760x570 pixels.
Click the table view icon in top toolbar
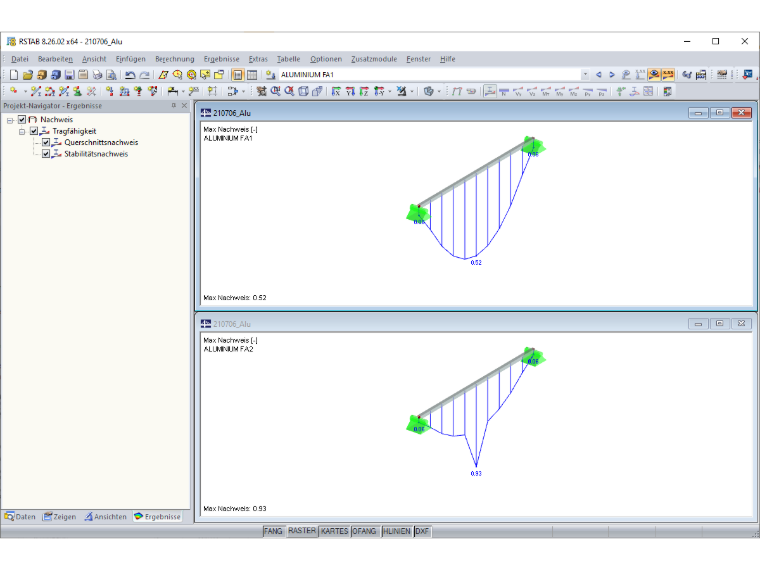[252, 75]
